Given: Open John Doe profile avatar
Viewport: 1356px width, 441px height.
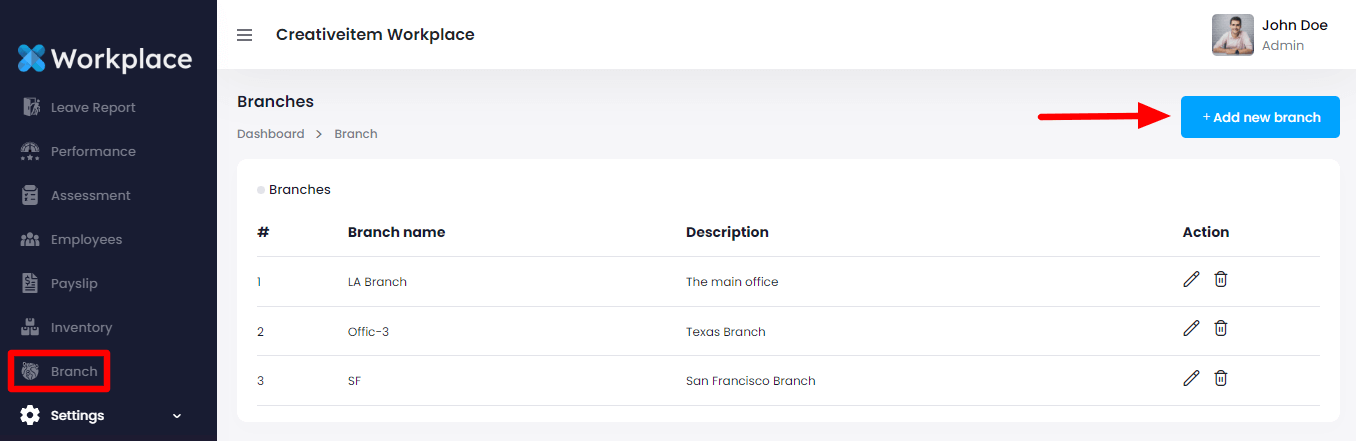Looking at the screenshot, I should [1232, 35].
